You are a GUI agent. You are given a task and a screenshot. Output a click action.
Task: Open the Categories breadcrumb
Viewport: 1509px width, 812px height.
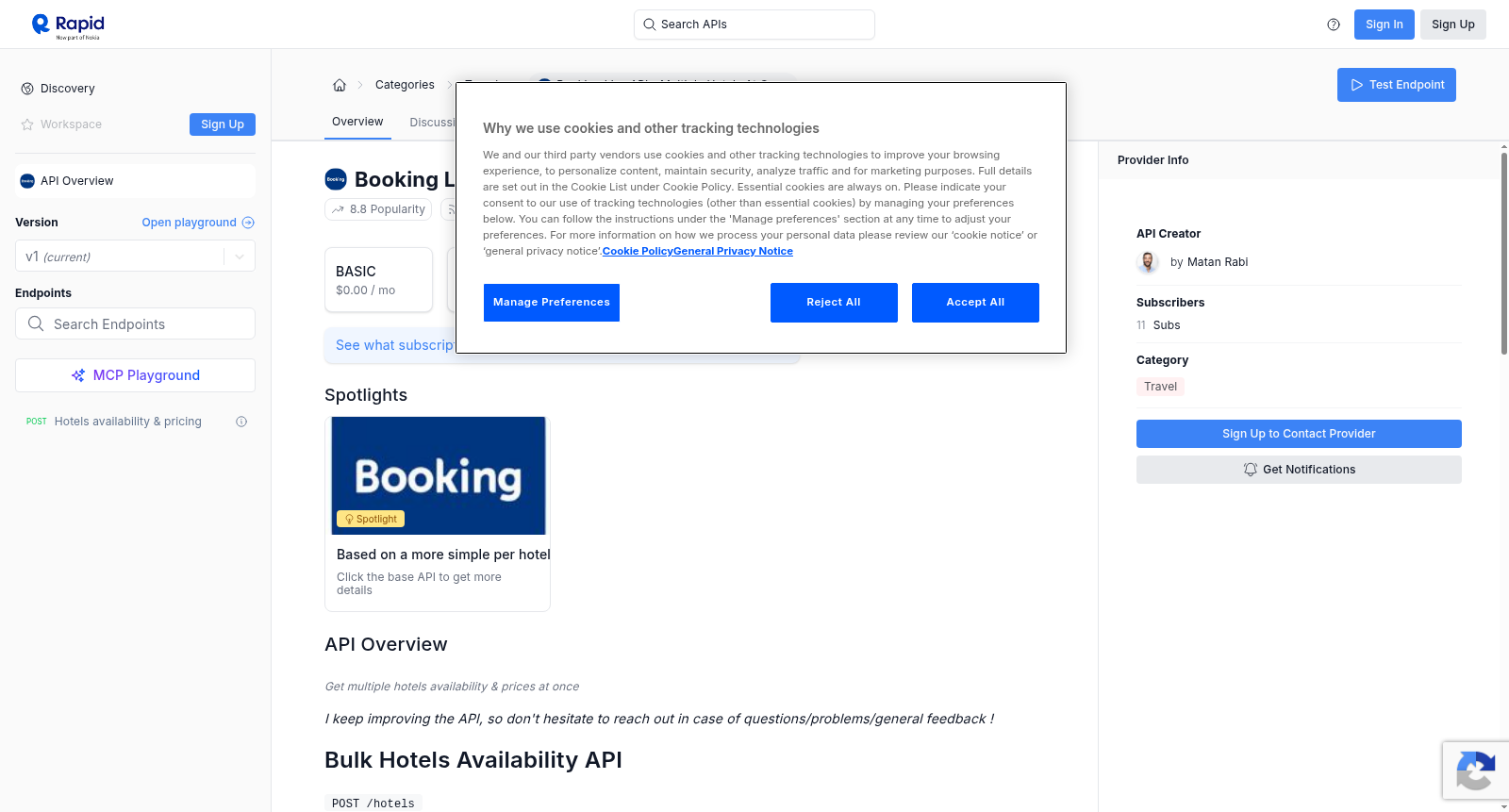pyautogui.click(x=405, y=85)
